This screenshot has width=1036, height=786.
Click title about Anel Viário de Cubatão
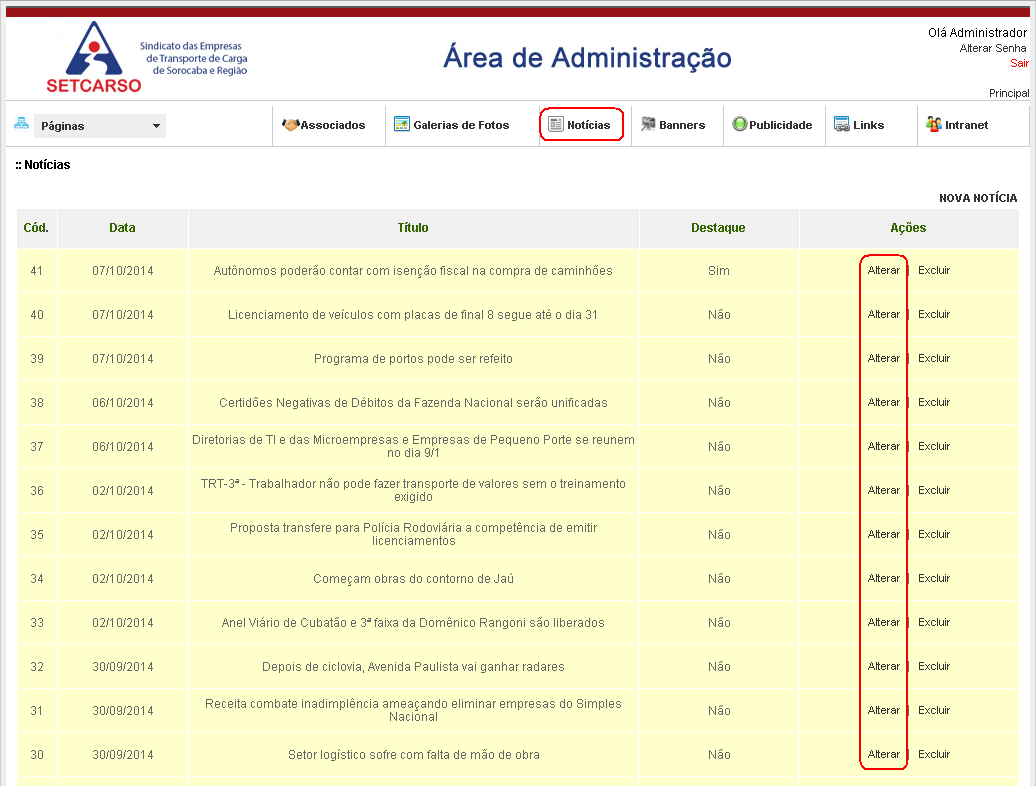click(x=413, y=623)
